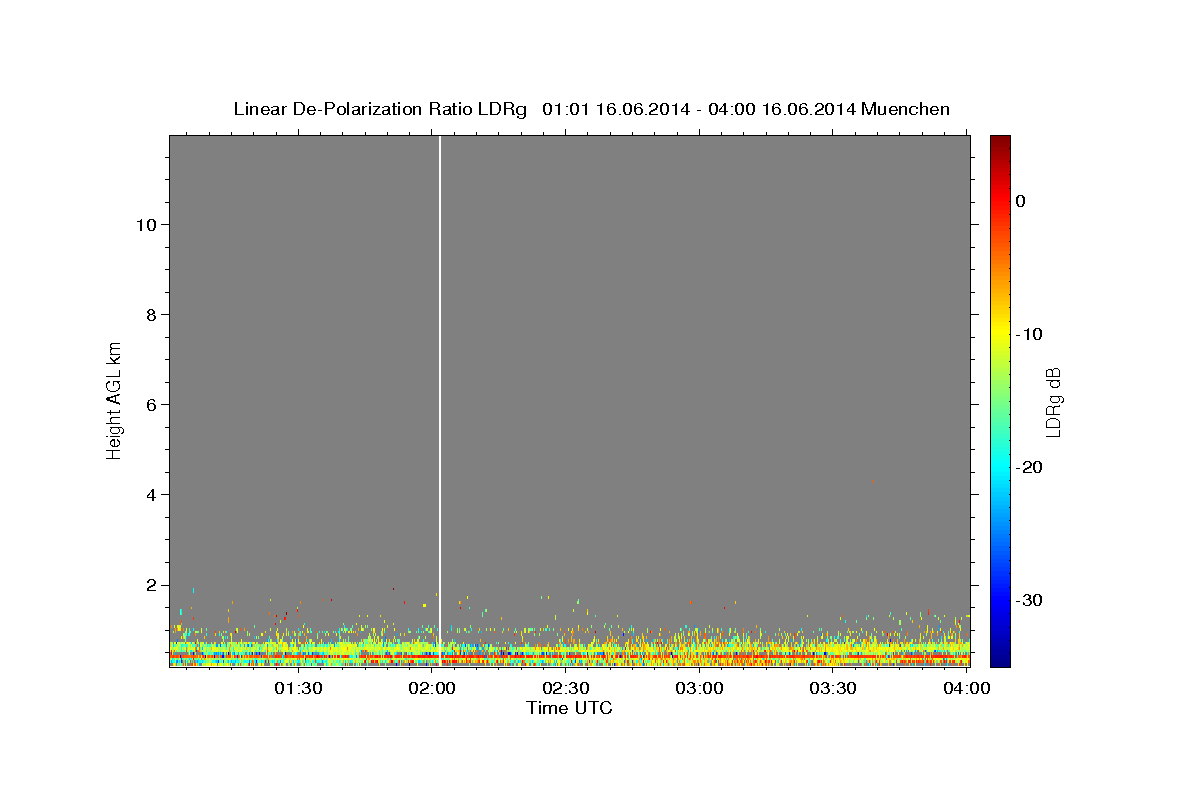Click the 01:30 time tick label
Image resolution: width=1200 pixels, height=800 pixels.
(298, 688)
